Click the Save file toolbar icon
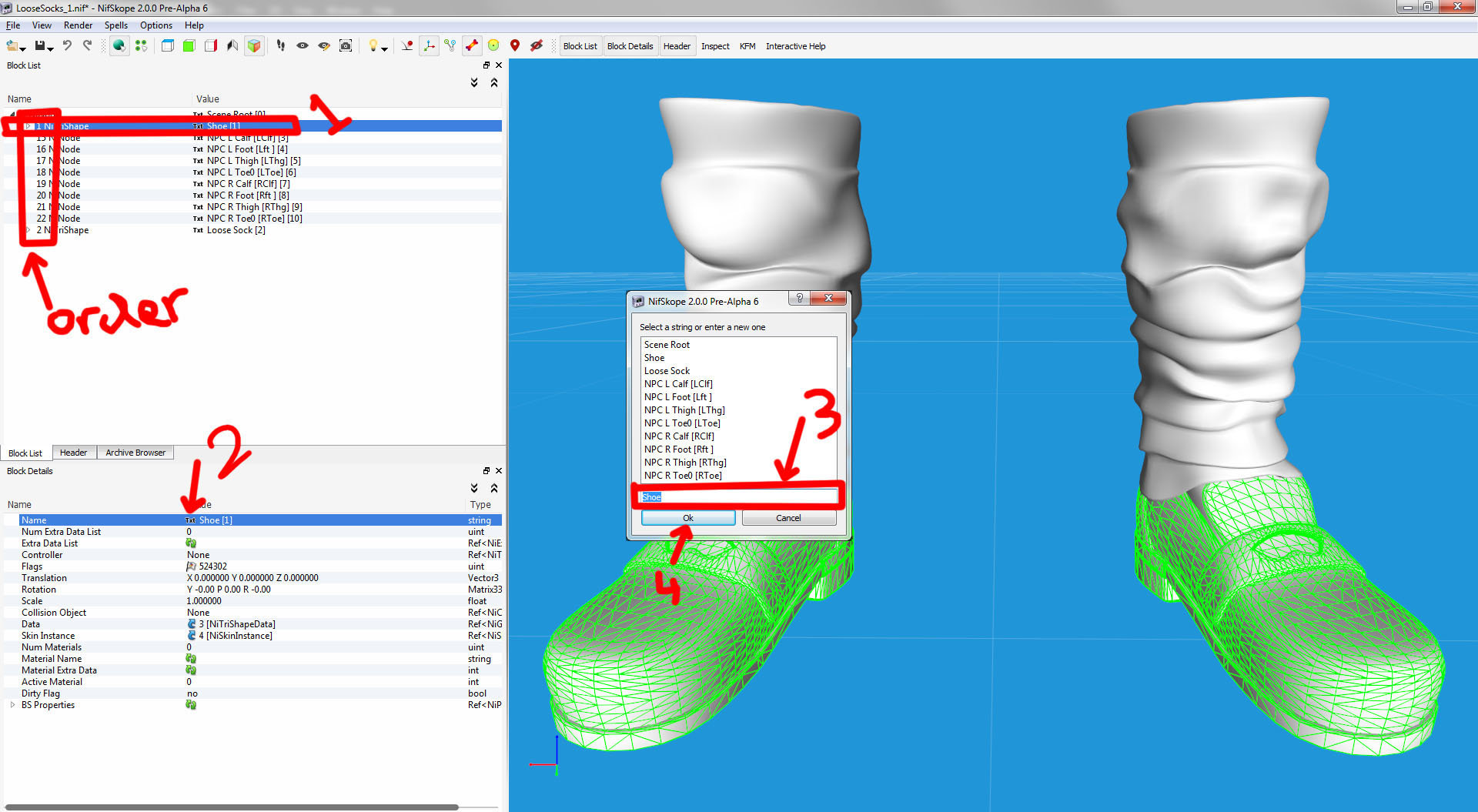Image resolution: width=1478 pixels, height=812 pixels. coord(41,46)
